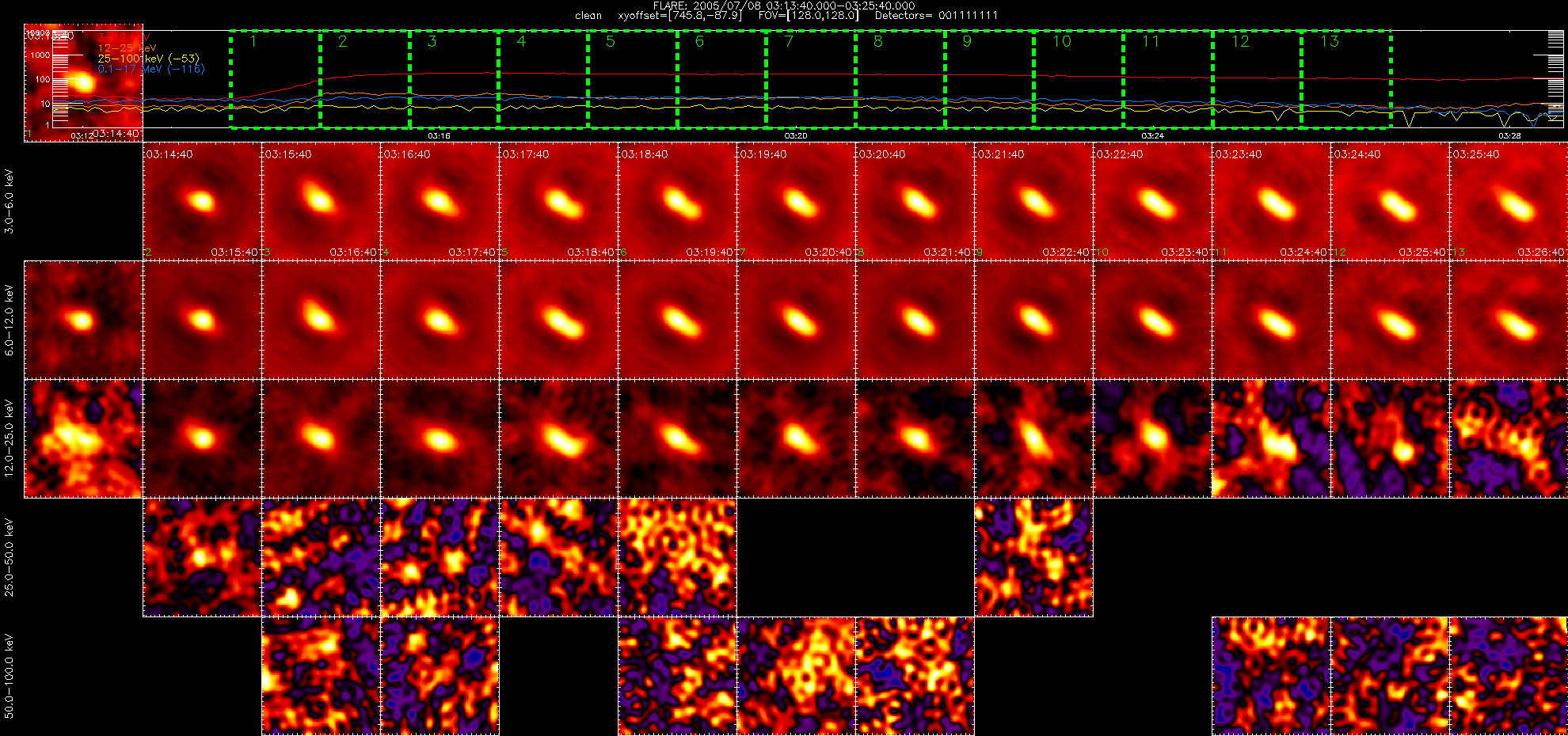
Task: Pick the 25.0-50.0 keV image in the 03:17:40 column
Action: click(x=558, y=557)
